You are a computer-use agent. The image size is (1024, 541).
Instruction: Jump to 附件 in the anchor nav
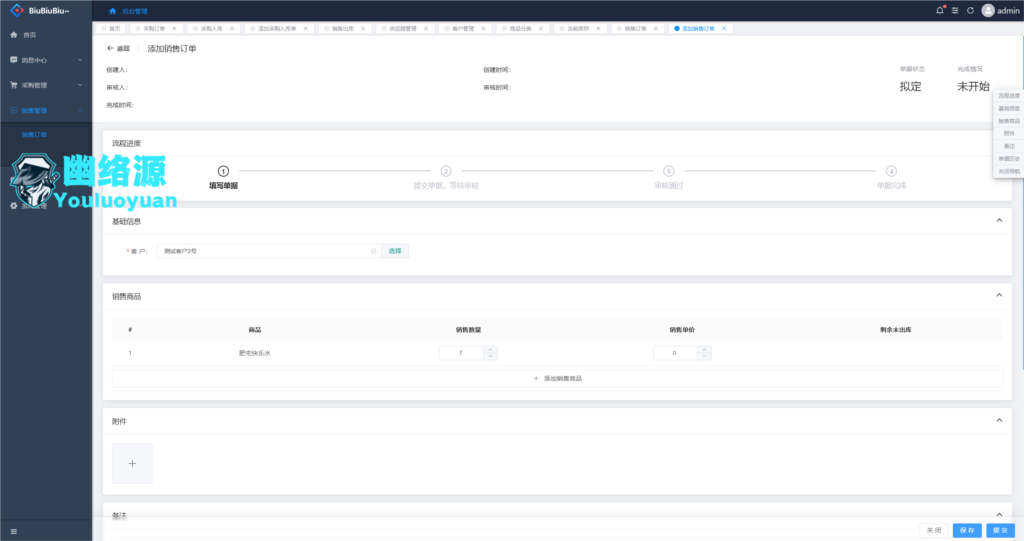1009,133
